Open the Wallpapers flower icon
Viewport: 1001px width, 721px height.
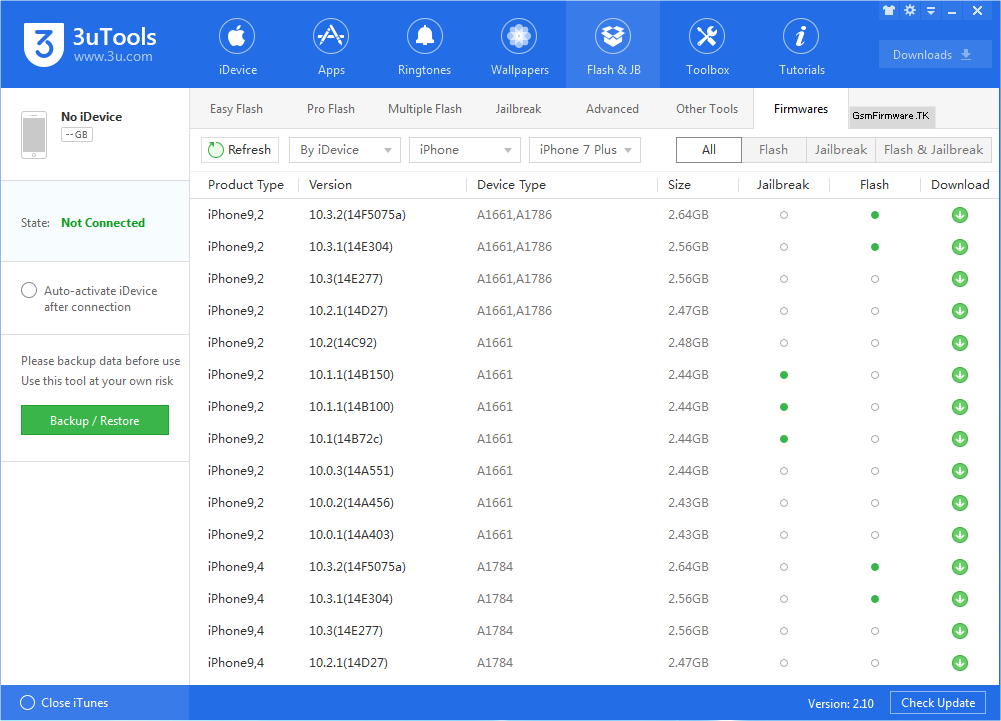[x=519, y=36]
